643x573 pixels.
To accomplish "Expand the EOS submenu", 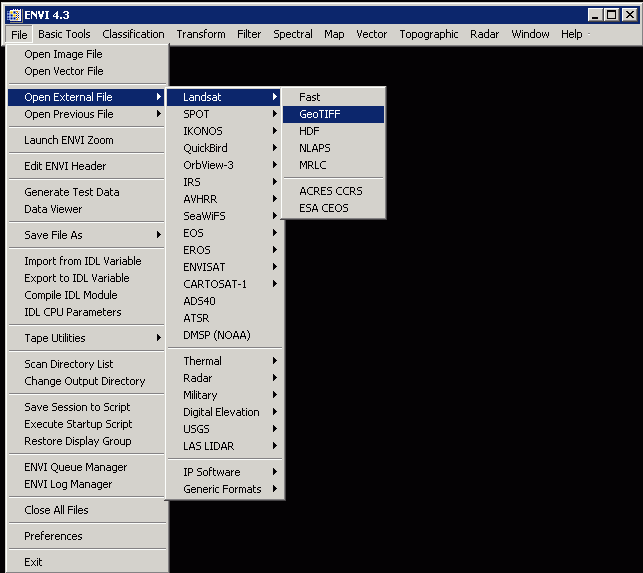I will [x=224, y=233].
